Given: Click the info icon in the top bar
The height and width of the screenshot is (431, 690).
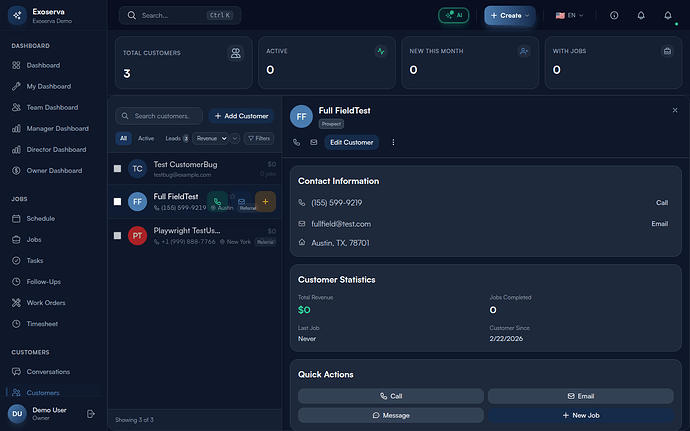Looking at the screenshot, I should [x=614, y=15].
